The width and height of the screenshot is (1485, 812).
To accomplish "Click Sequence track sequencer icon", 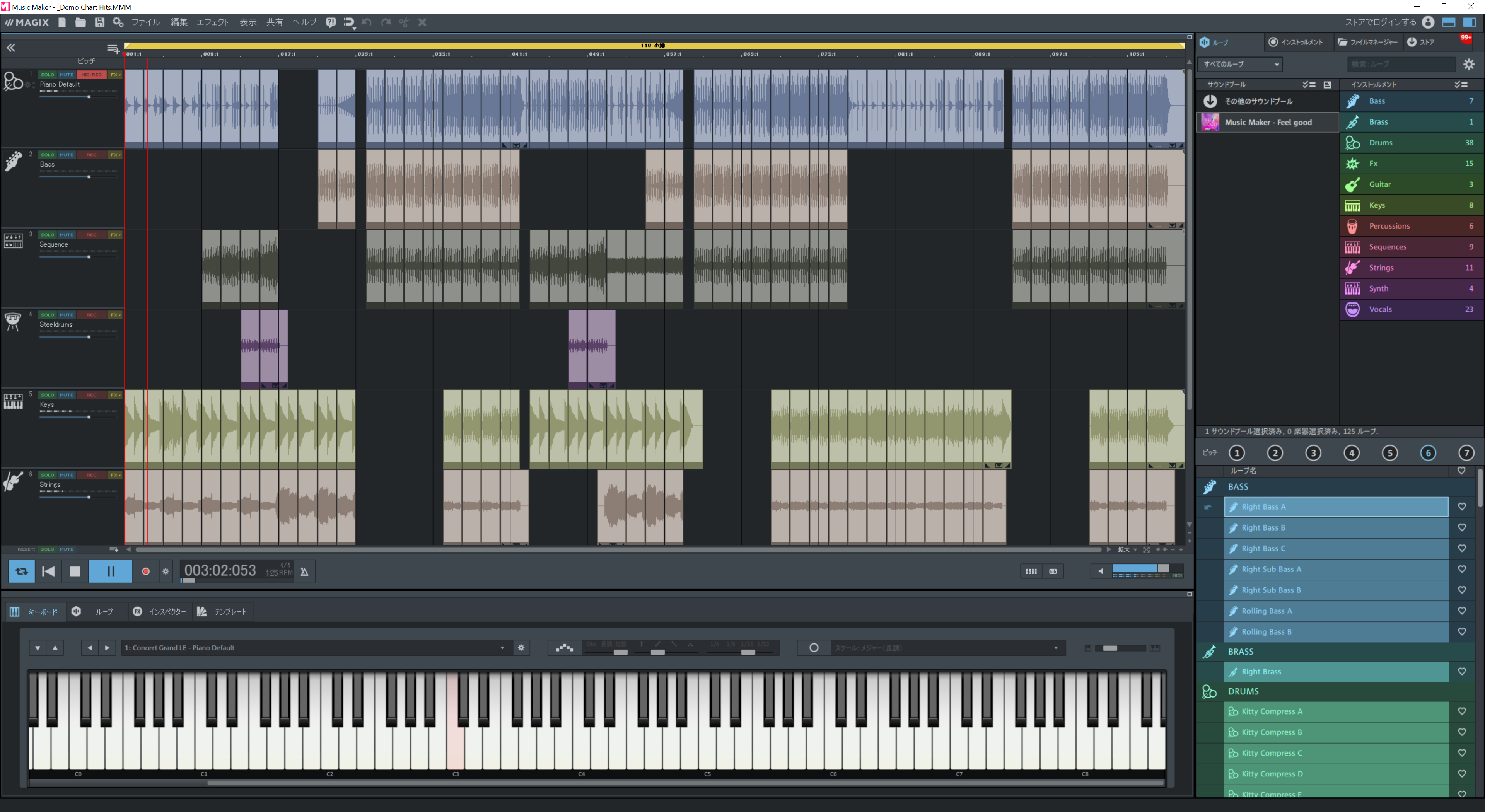I will [x=13, y=241].
